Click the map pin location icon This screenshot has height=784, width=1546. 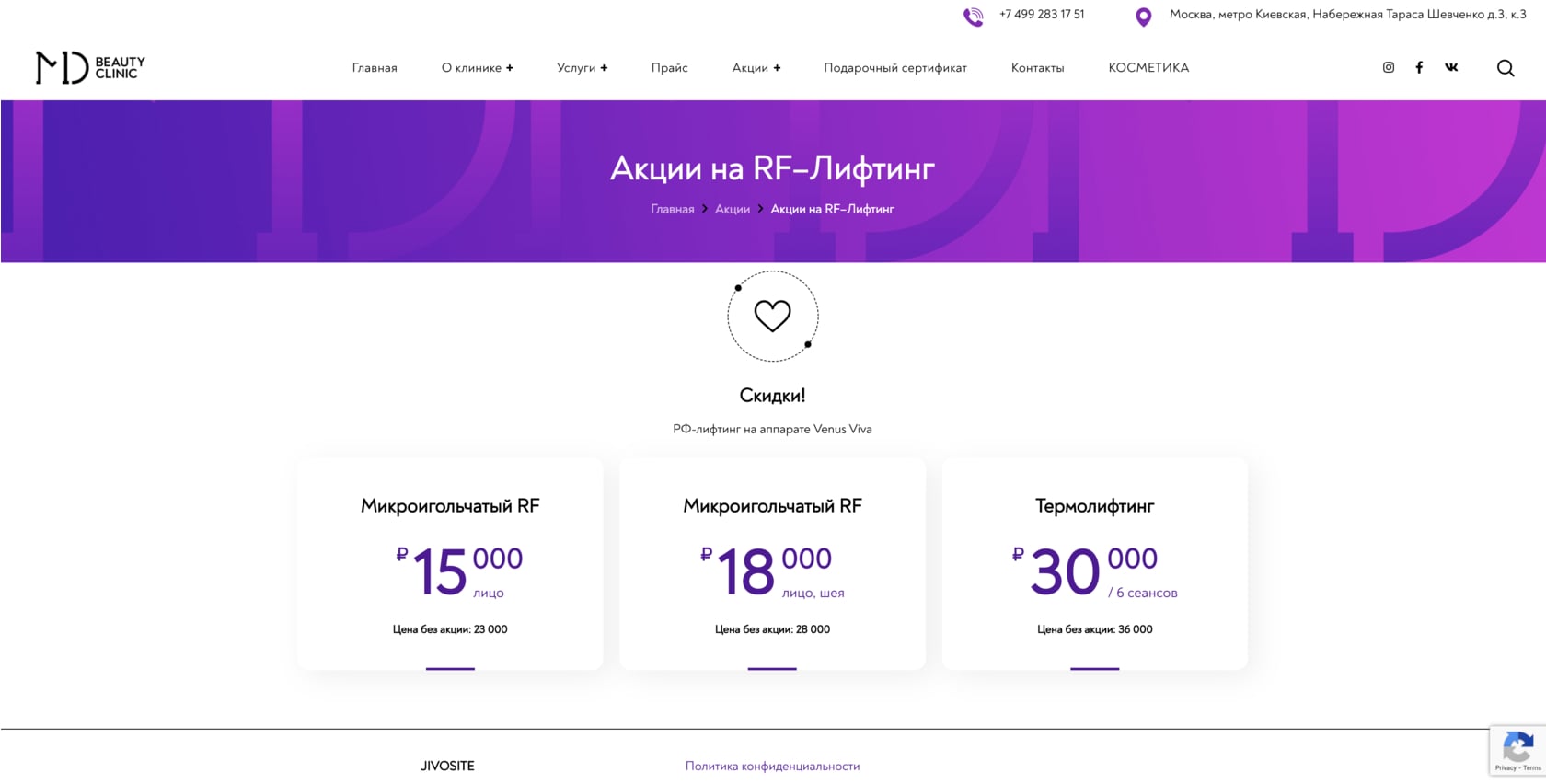[x=1143, y=17]
